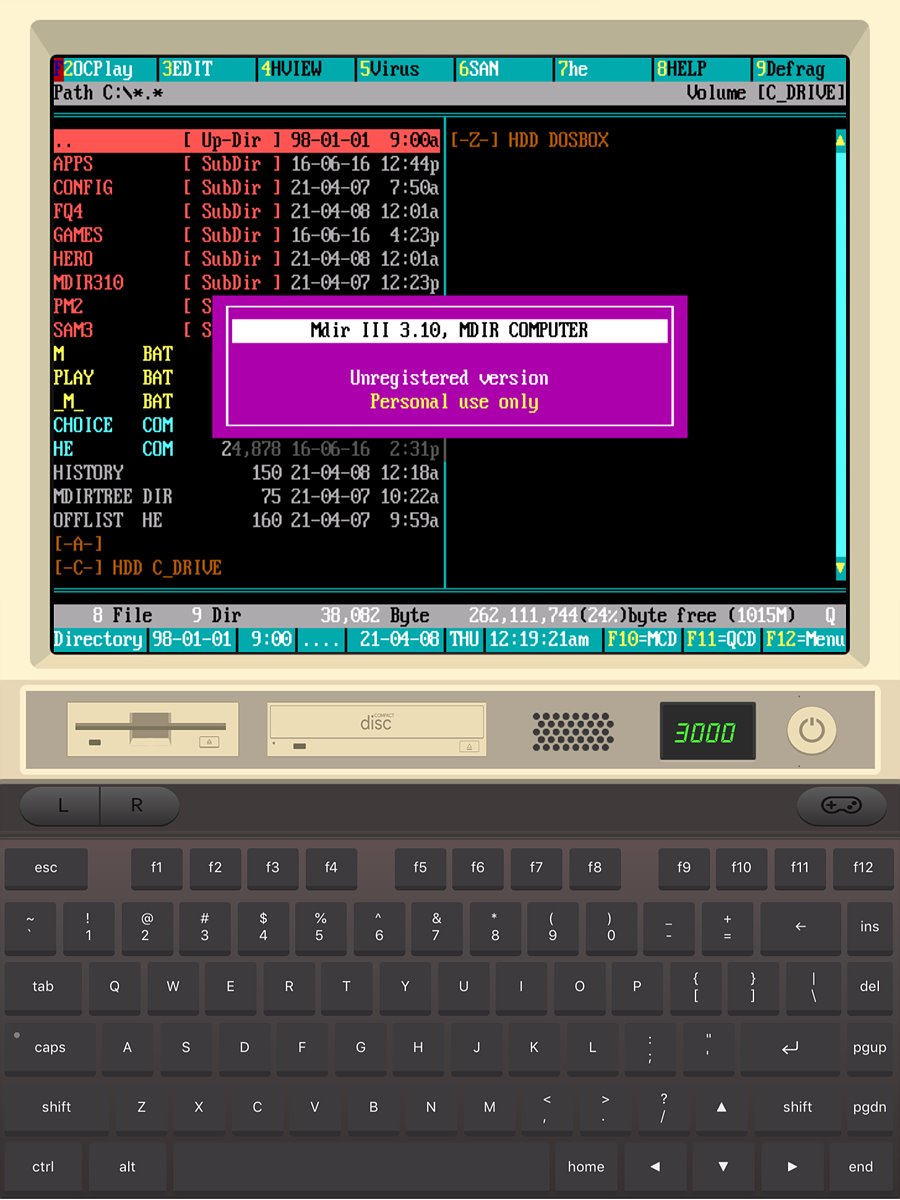Tap the alt key
Image resolution: width=900 pixels, height=1200 pixels.
[127, 1167]
